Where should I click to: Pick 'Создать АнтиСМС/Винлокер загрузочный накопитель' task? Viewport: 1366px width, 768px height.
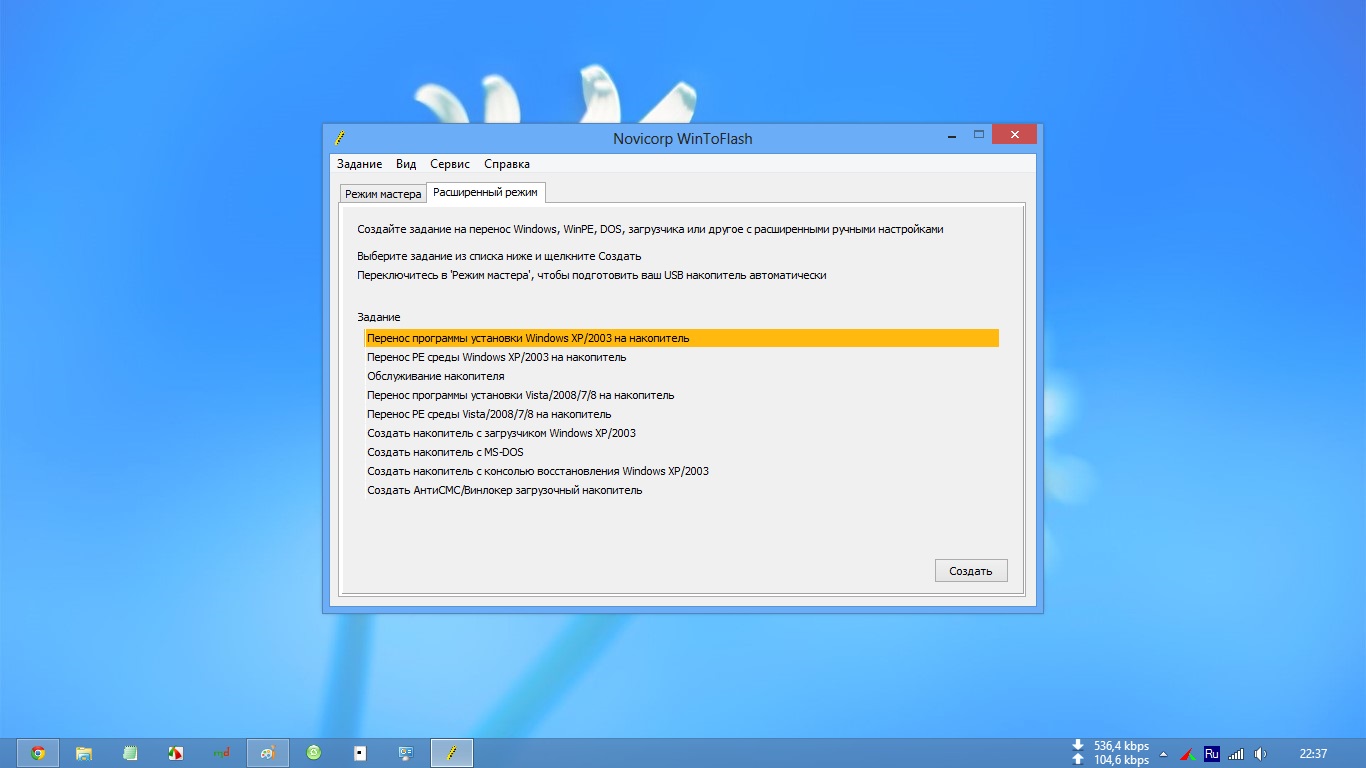click(681, 490)
